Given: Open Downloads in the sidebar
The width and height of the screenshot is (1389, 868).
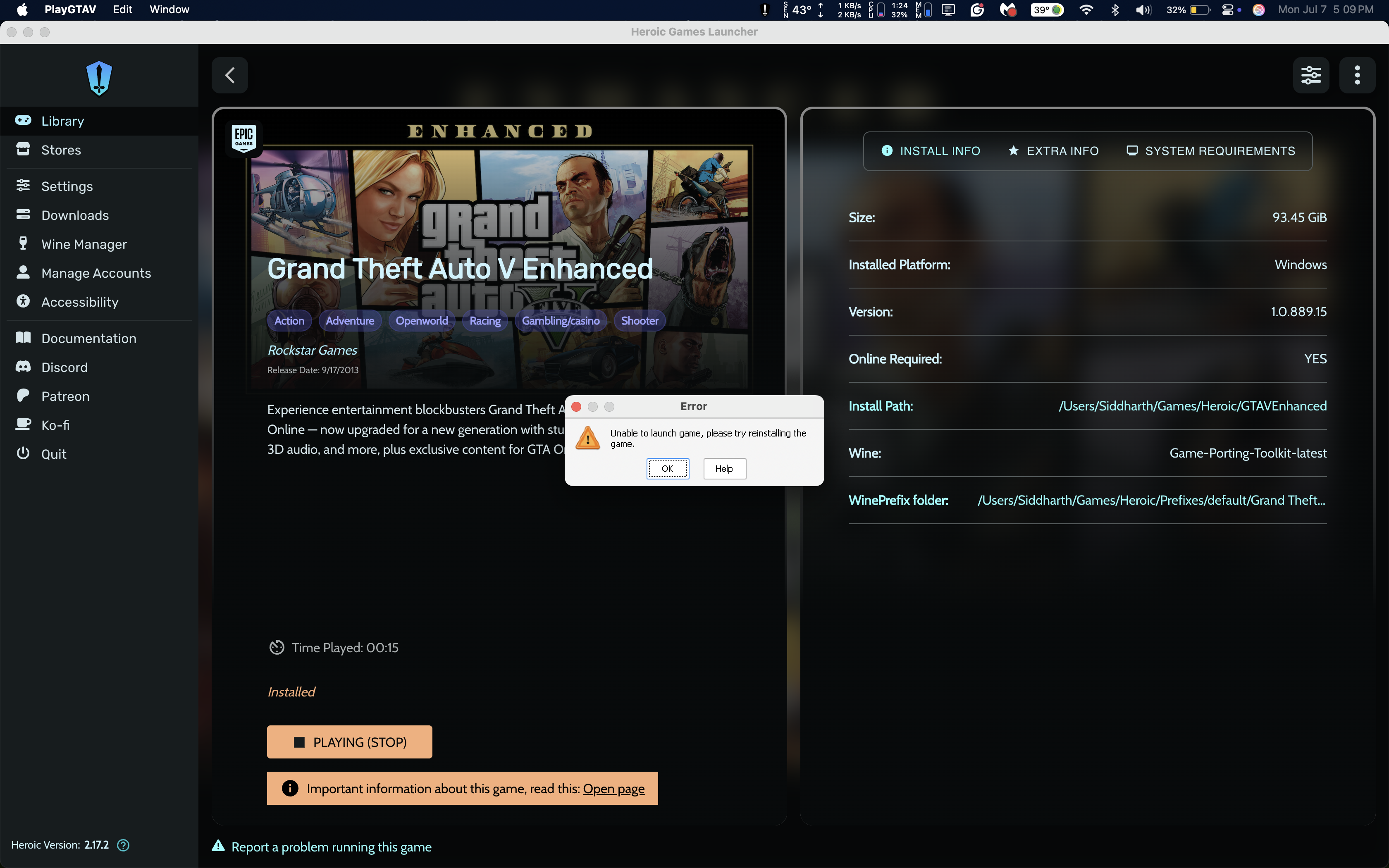Looking at the screenshot, I should click(99, 215).
